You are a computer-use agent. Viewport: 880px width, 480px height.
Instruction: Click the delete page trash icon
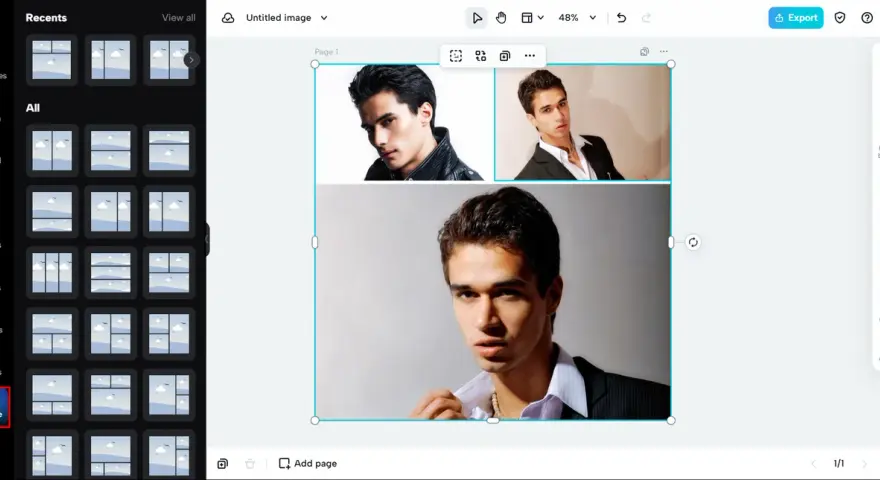[x=250, y=464]
